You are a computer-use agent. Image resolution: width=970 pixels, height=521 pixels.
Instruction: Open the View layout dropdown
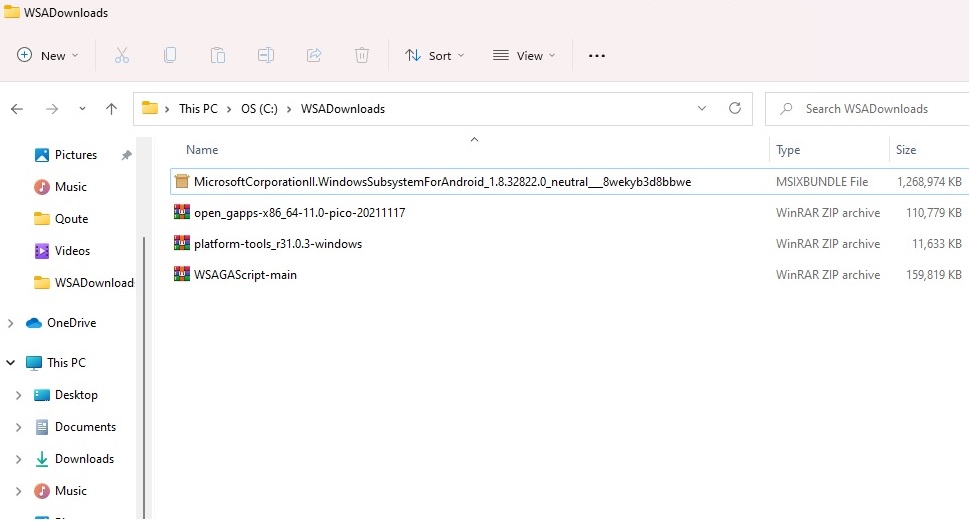point(525,56)
